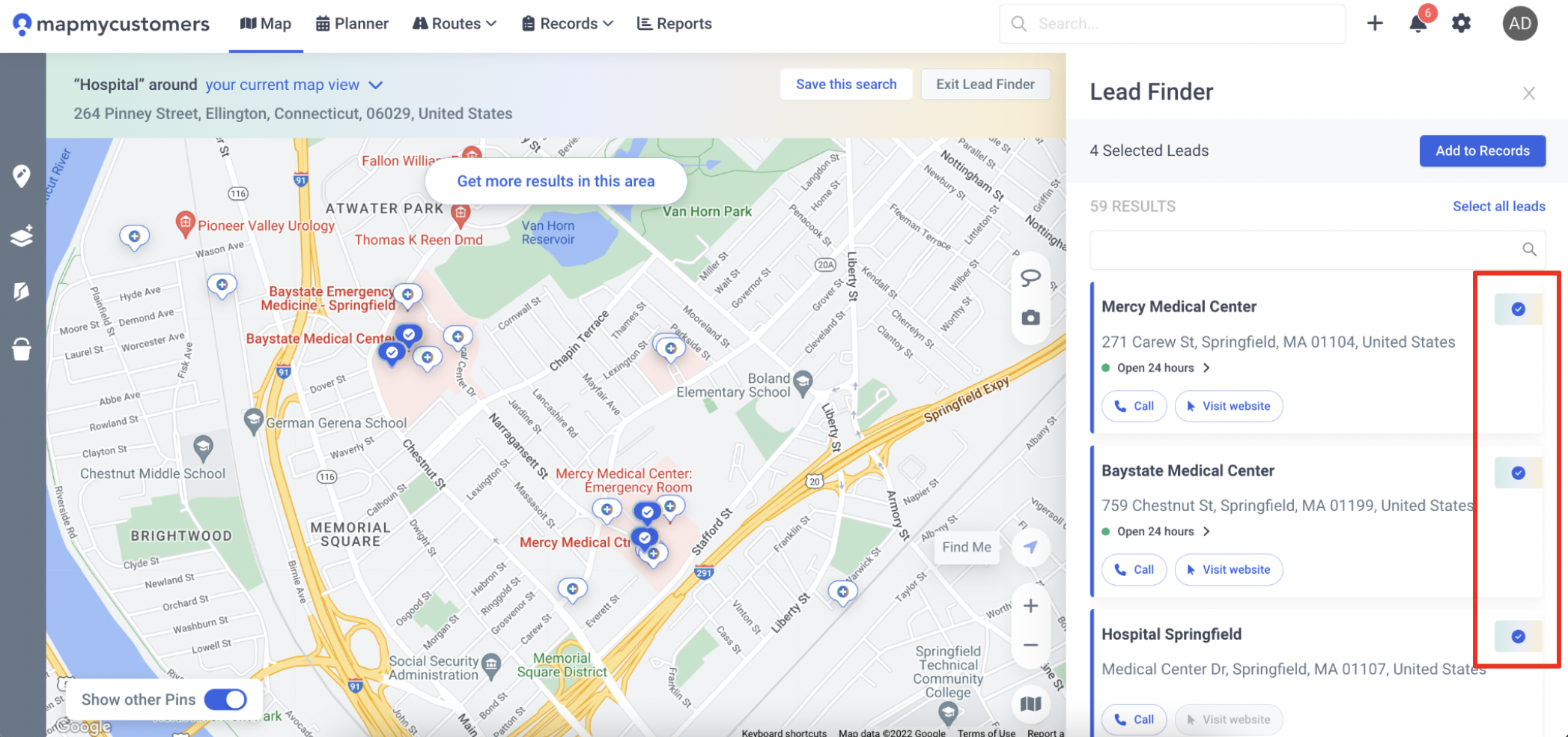Open the Hospital Springfield lead title
This screenshot has height=737, width=1568.
point(1171,634)
